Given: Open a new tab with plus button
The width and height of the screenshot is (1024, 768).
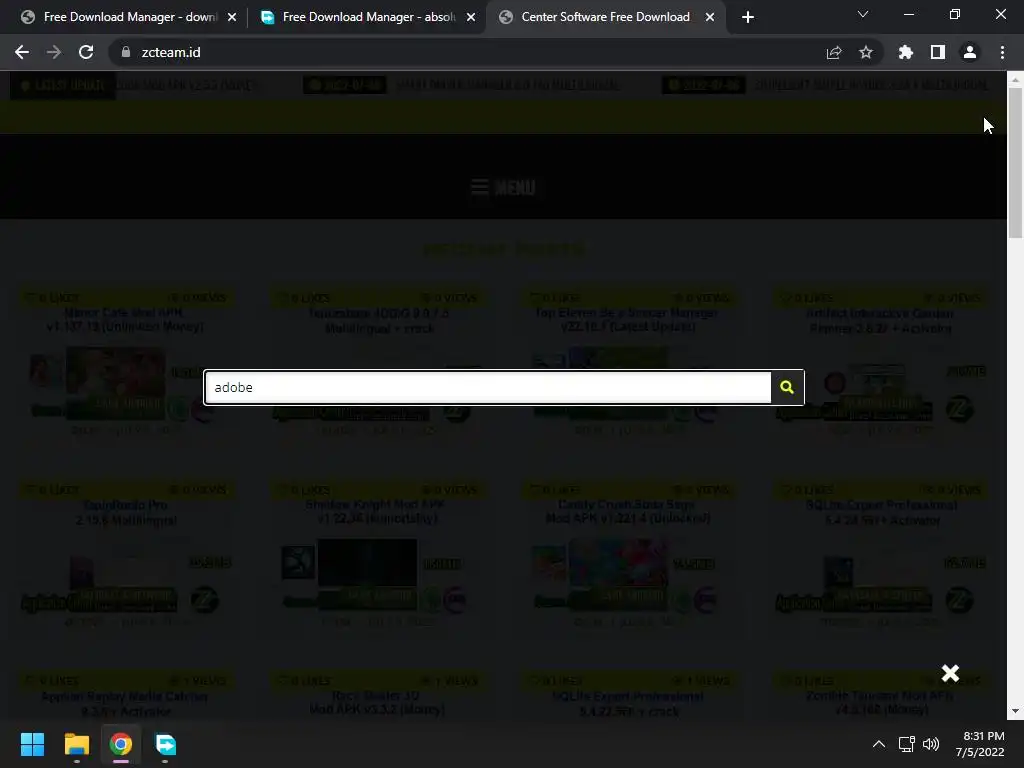Looking at the screenshot, I should (x=748, y=17).
